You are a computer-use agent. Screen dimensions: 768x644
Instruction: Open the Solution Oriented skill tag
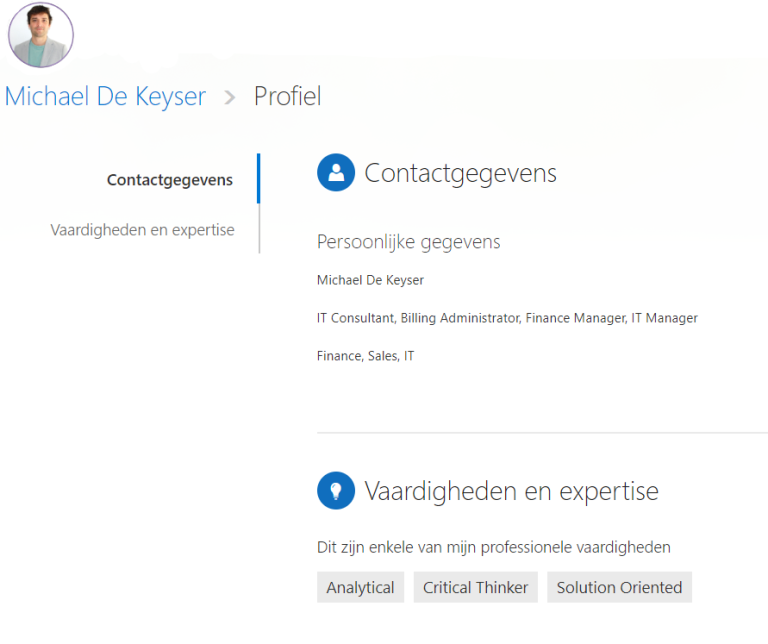(x=619, y=587)
